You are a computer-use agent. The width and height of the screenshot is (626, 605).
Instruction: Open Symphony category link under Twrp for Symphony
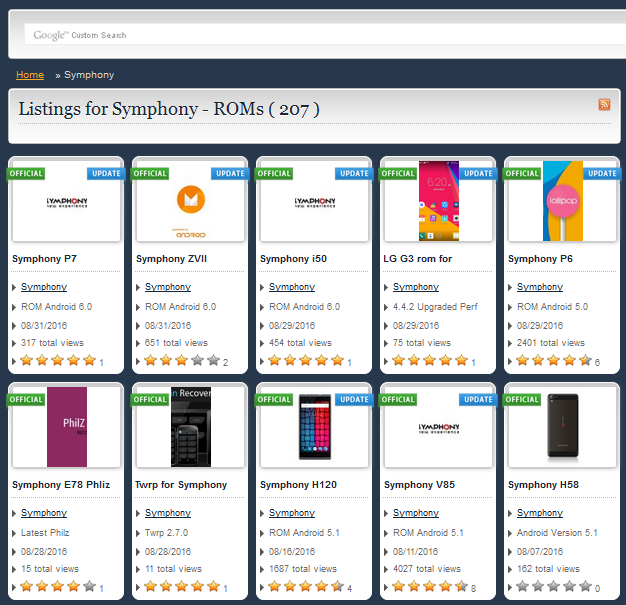[168, 513]
